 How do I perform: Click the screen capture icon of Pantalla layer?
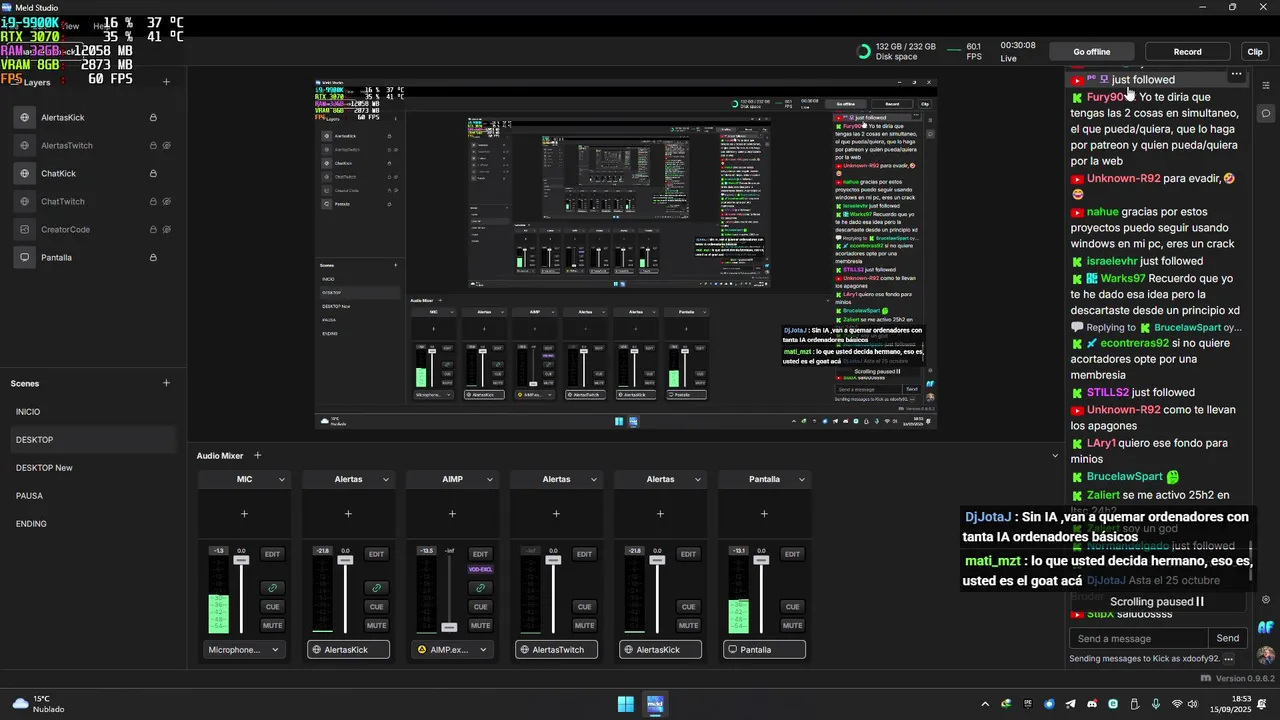click(25, 258)
